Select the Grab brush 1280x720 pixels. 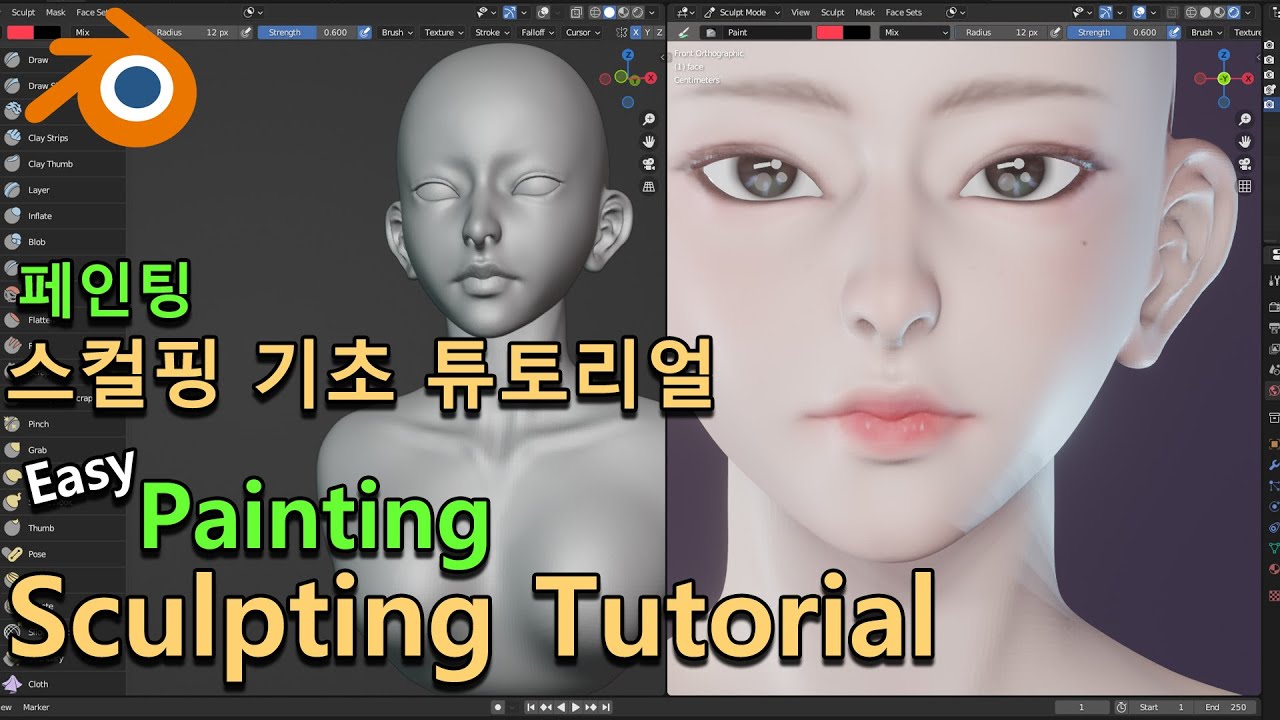point(62,450)
